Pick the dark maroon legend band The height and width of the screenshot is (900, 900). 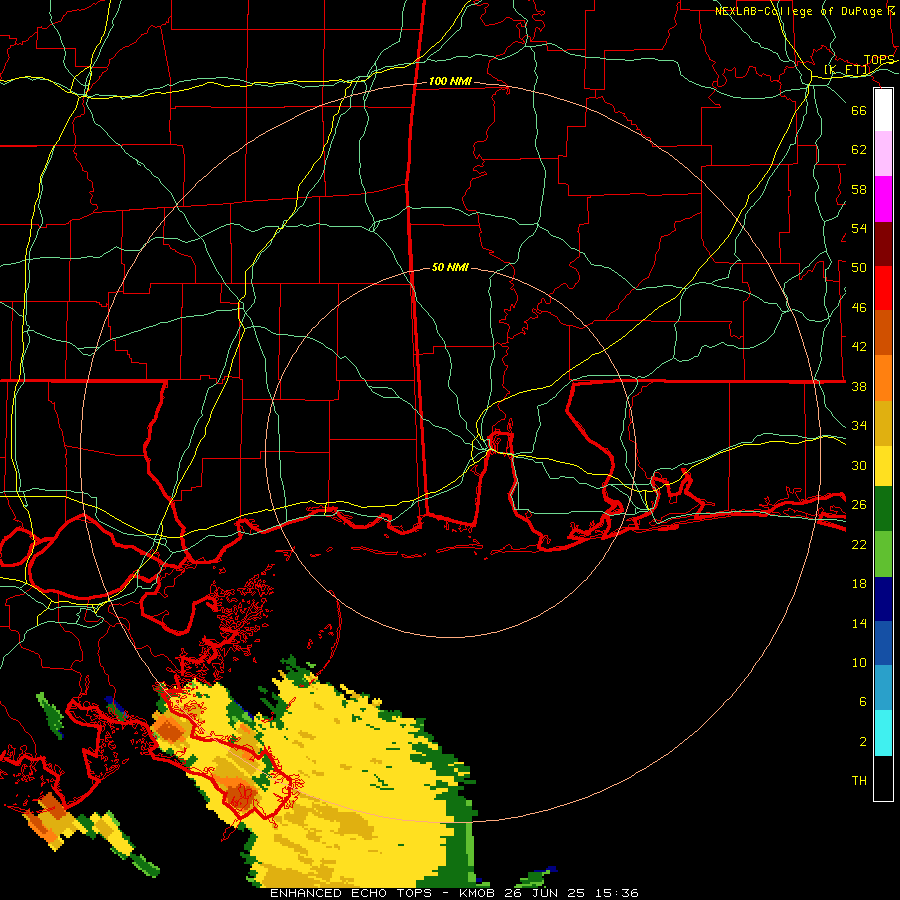(883, 243)
